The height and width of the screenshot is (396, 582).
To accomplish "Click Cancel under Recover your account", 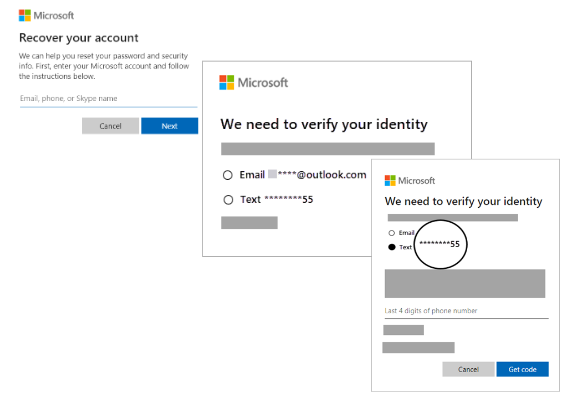I will (110, 126).
